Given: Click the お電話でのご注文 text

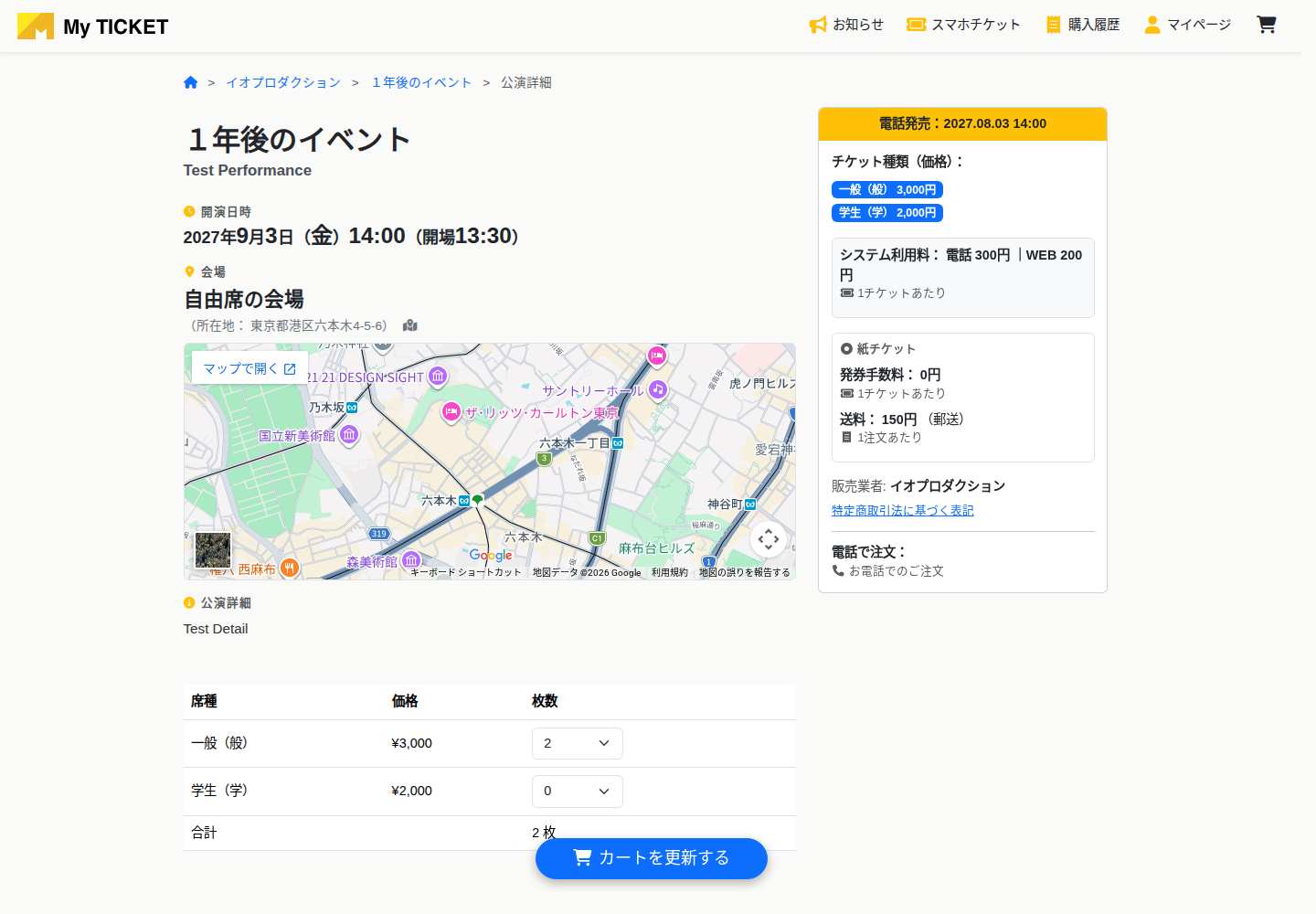Looking at the screenshot, I should [x=897, y=570].
